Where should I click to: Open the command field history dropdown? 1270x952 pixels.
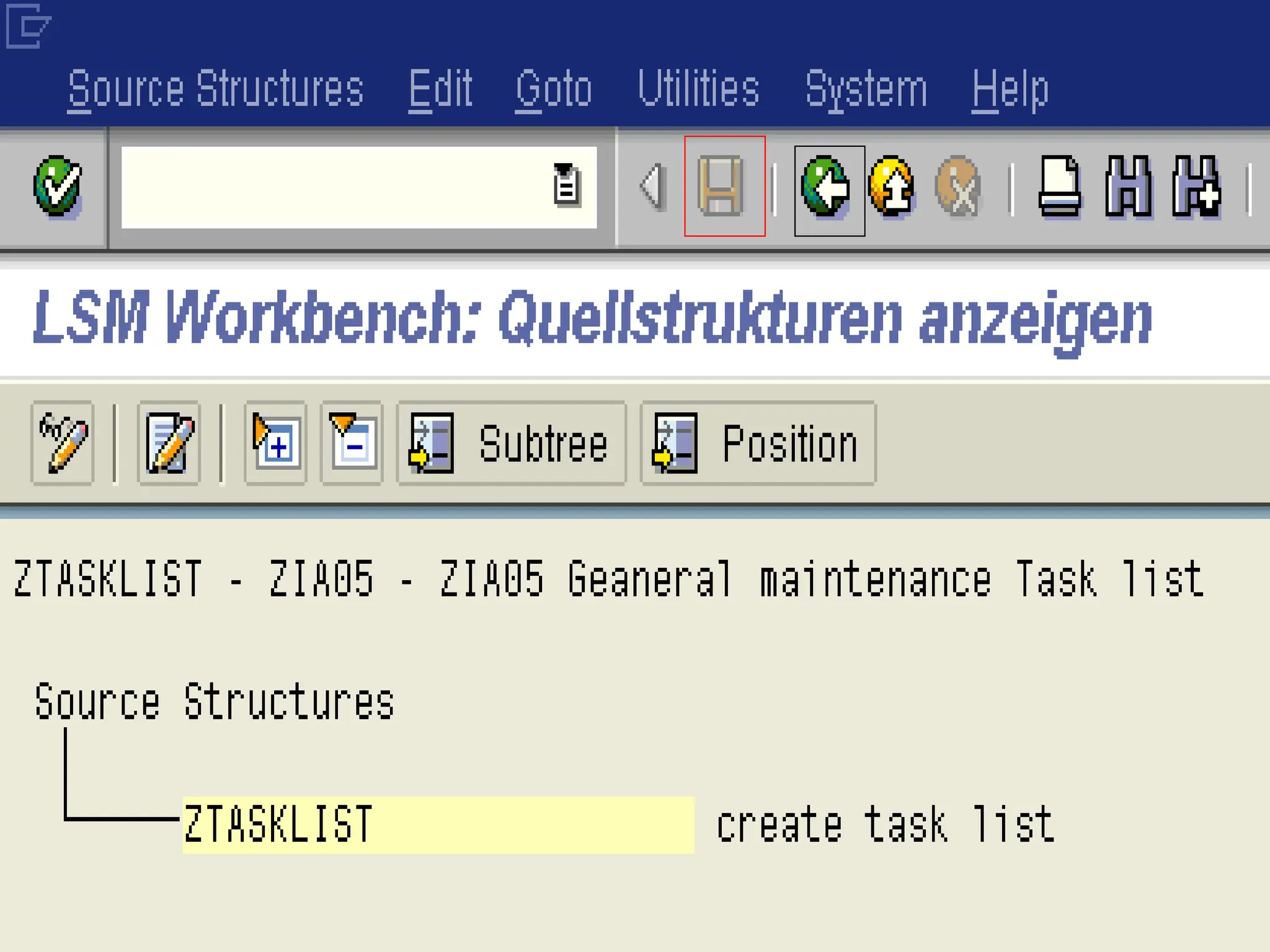click(x=566, y=185)
